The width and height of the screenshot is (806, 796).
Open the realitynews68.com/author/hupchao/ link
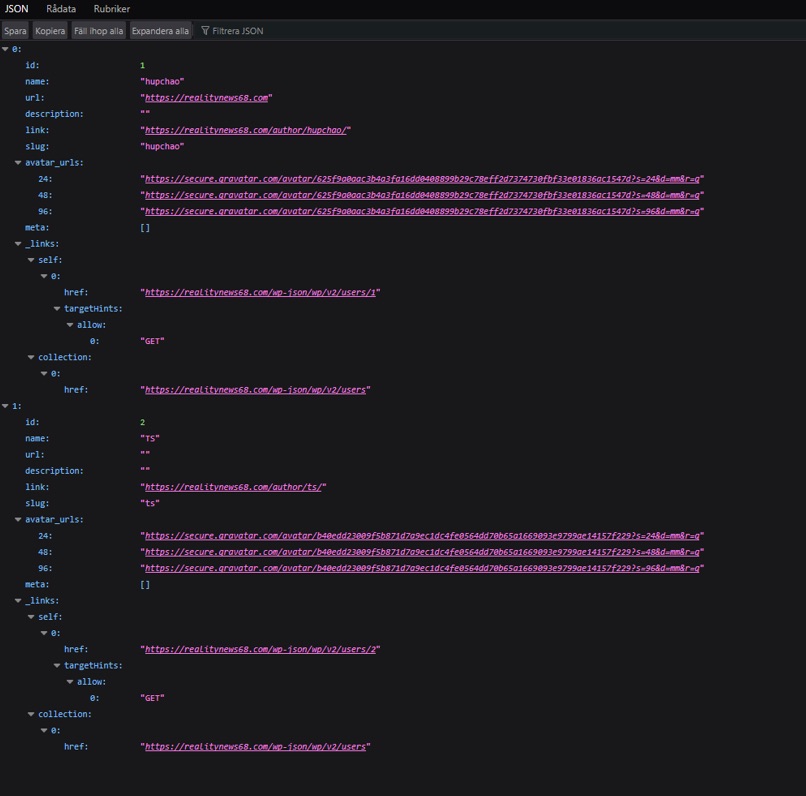coord(246,130)
